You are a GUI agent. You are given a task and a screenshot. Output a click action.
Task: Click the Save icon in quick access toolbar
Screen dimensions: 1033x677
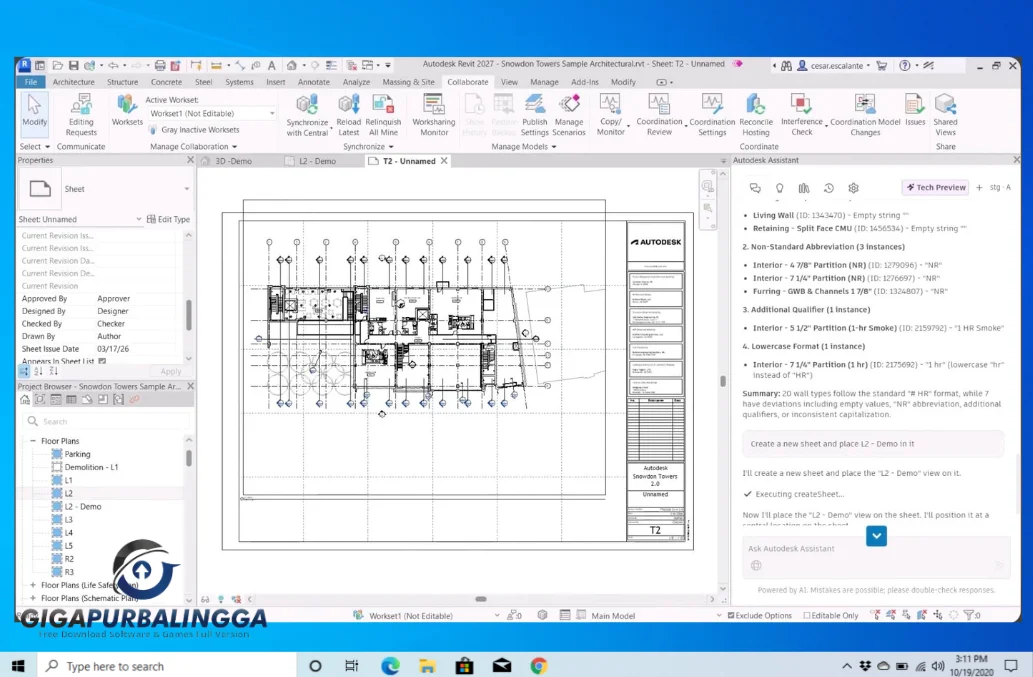73,65
